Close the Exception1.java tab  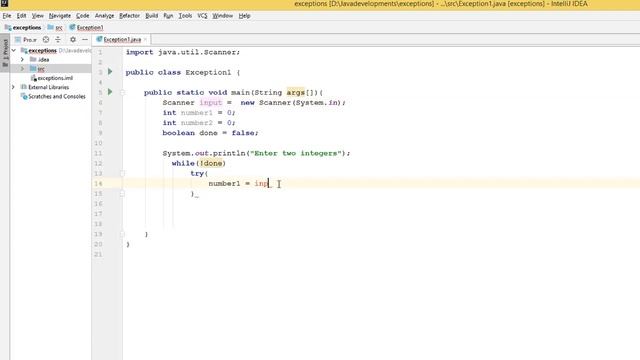145,40
